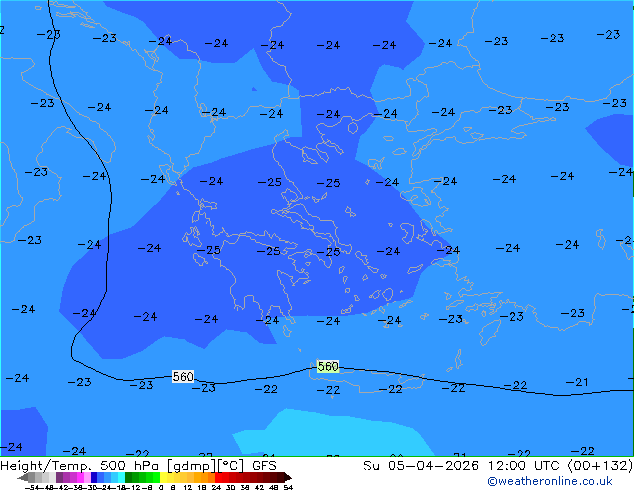Click the green-background 560 contour label
634x490 pixels.
(x=328, y=366)
